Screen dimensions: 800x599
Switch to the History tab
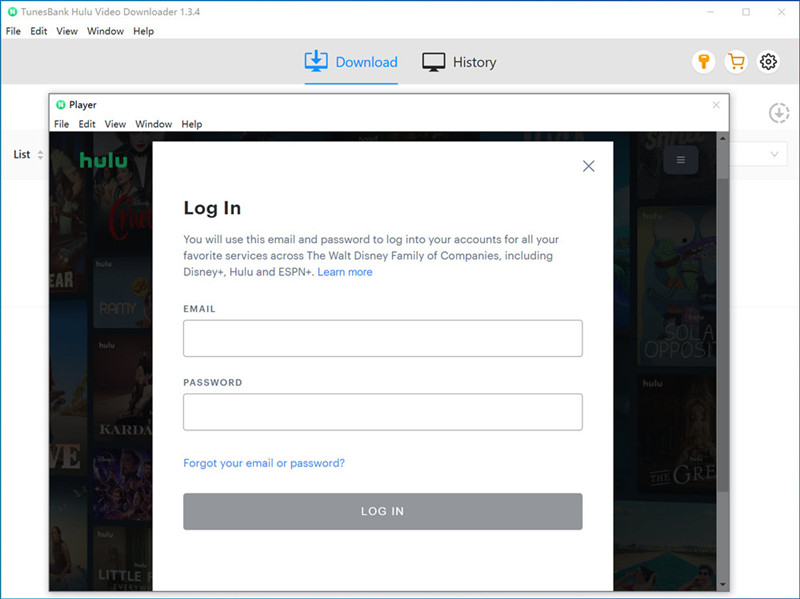coord(459,62)
